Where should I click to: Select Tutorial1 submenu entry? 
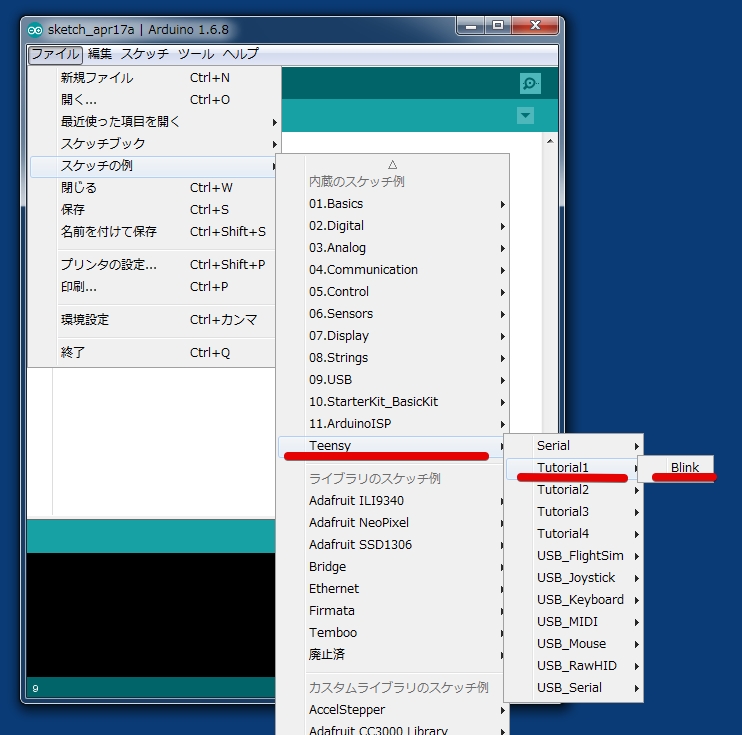[x=573, y=468]
